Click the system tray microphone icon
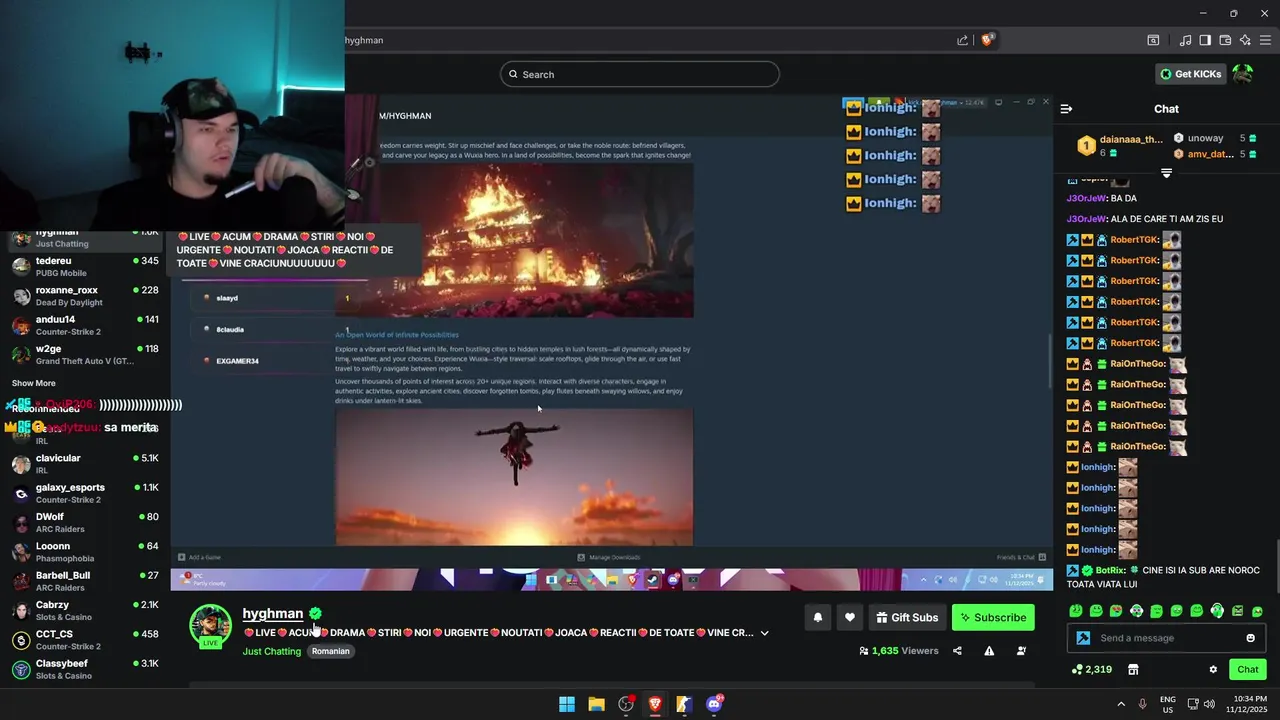Viewport: 1280px width, 720px height. pyautogui.click(x=1142, y=704)
